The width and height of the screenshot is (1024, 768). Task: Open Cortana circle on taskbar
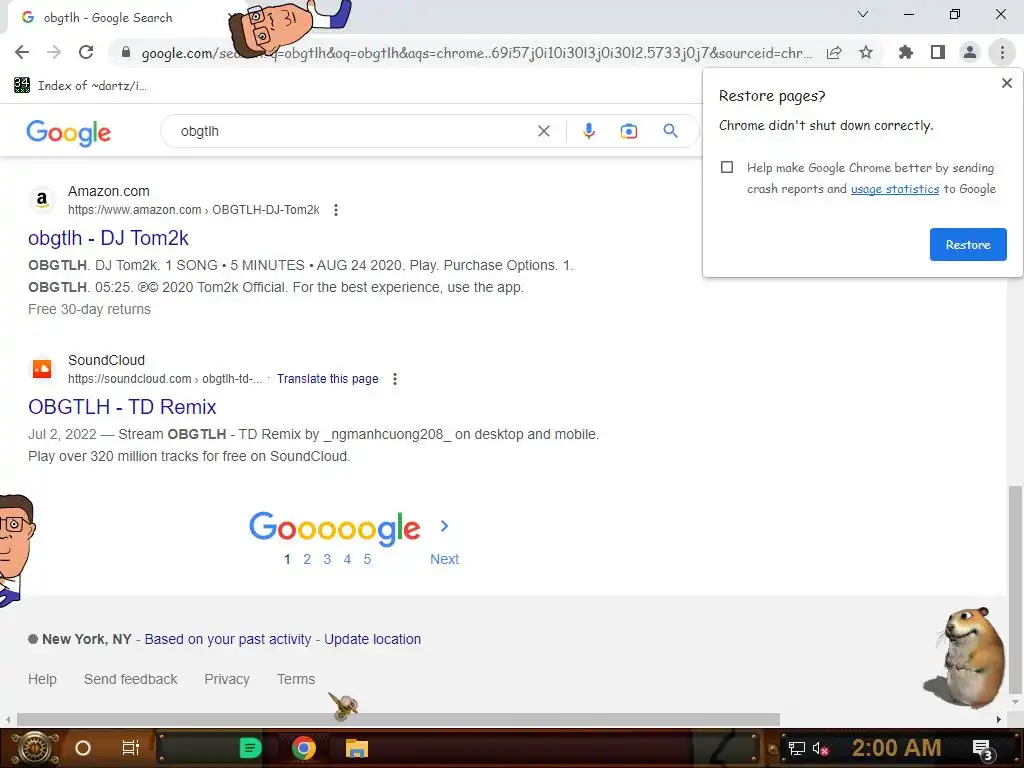coord(83,748)
